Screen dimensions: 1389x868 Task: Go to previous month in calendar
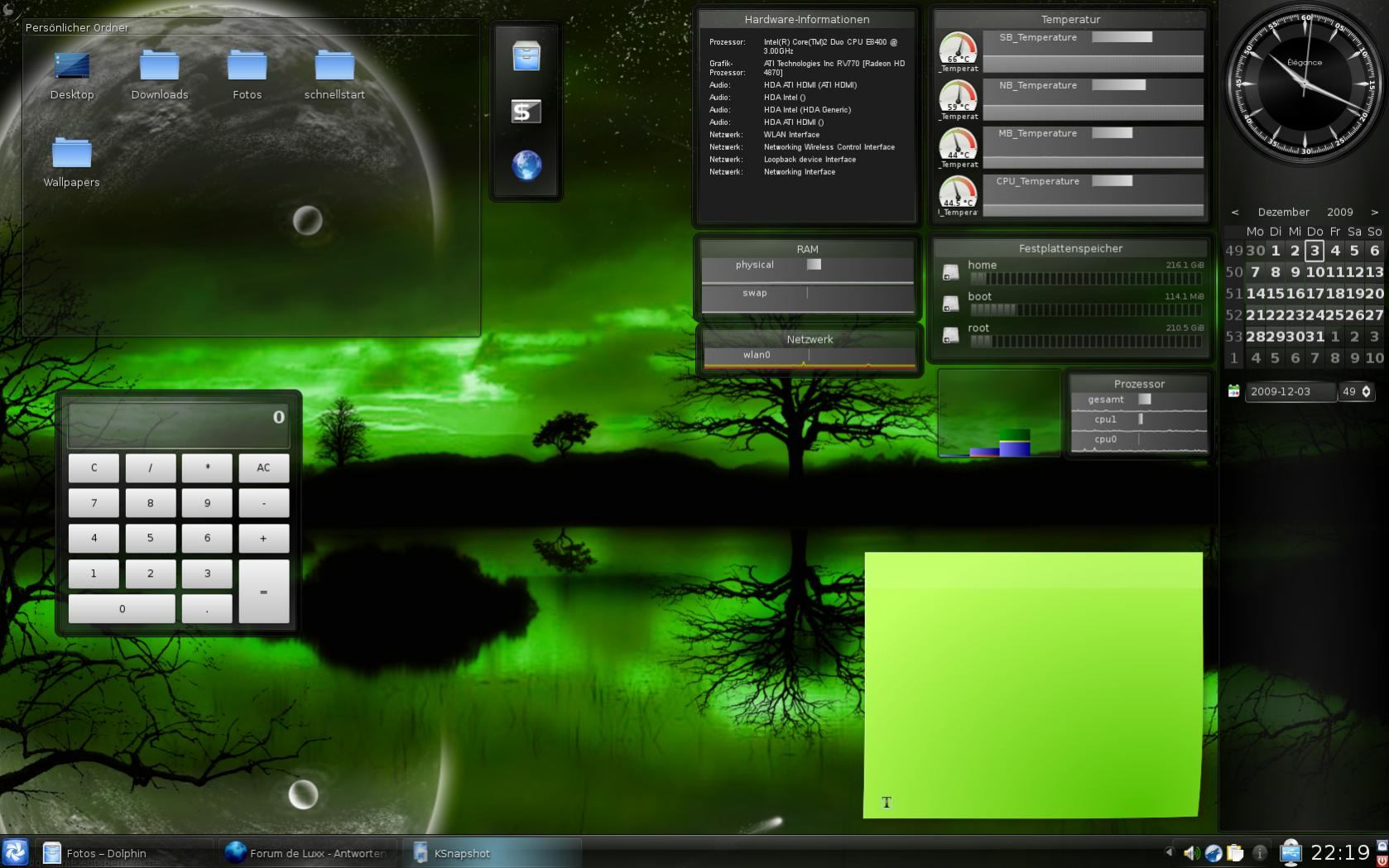coord(1234,213)
